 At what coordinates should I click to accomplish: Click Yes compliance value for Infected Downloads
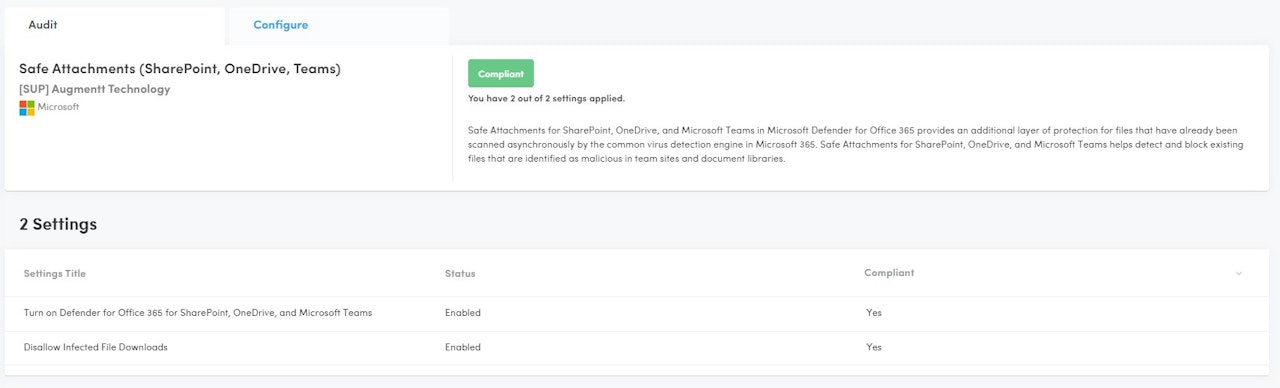(874, 347)
